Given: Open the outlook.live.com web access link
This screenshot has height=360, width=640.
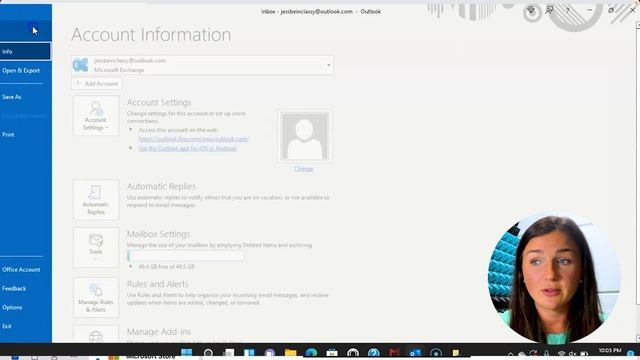Looking at the screenshot, I should (193, 139).
